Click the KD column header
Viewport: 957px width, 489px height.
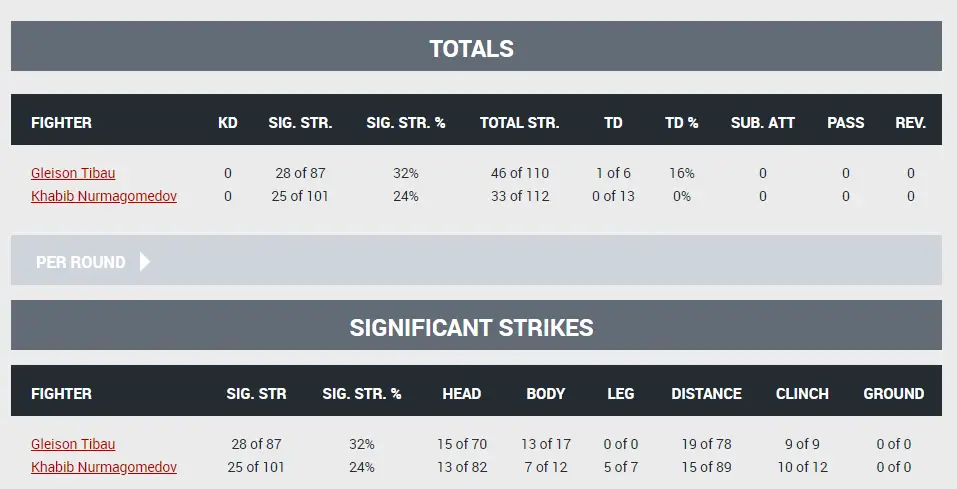(x=228, y=123)
